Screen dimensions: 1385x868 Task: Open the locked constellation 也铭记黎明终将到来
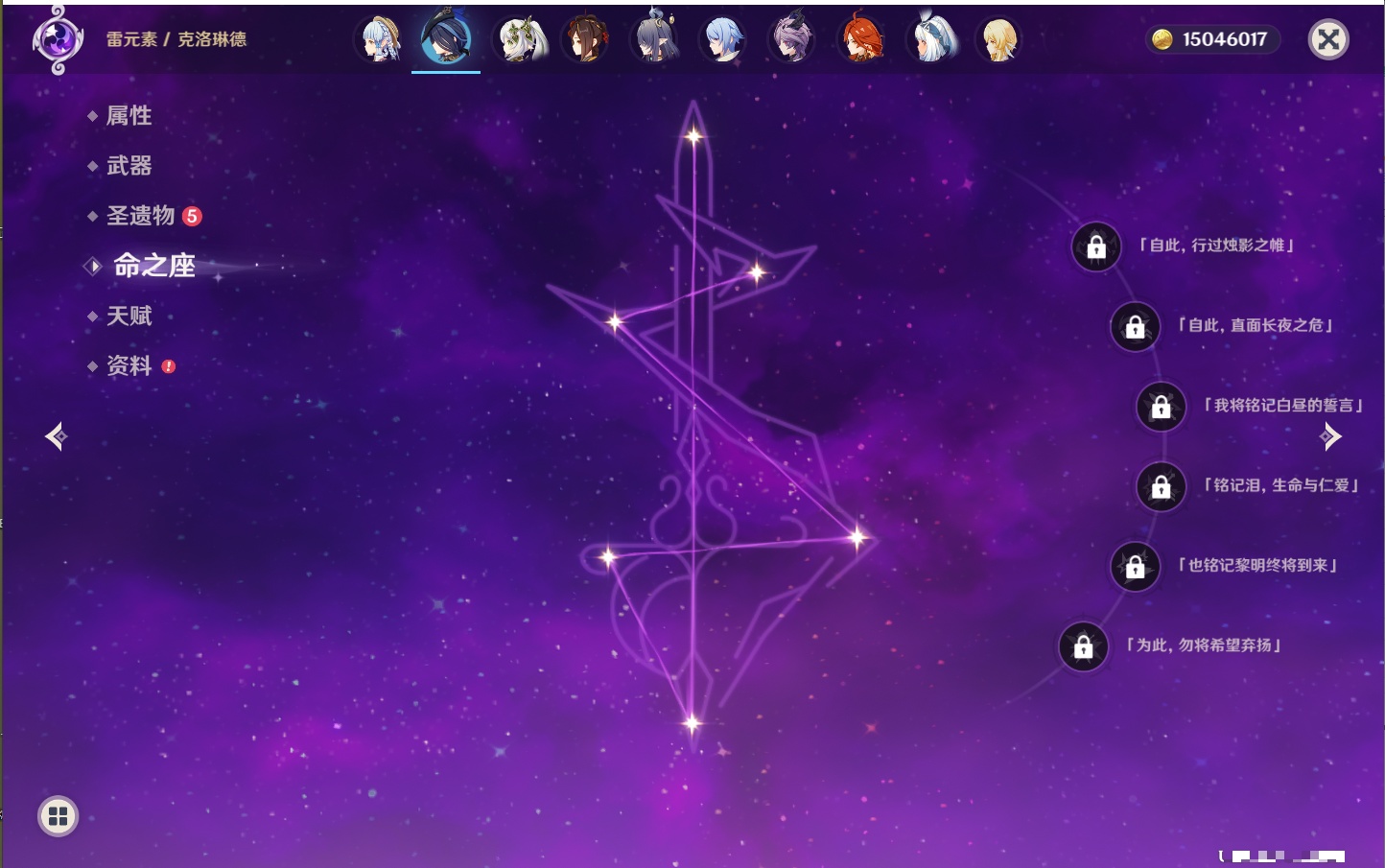[x=1135, y=567]
